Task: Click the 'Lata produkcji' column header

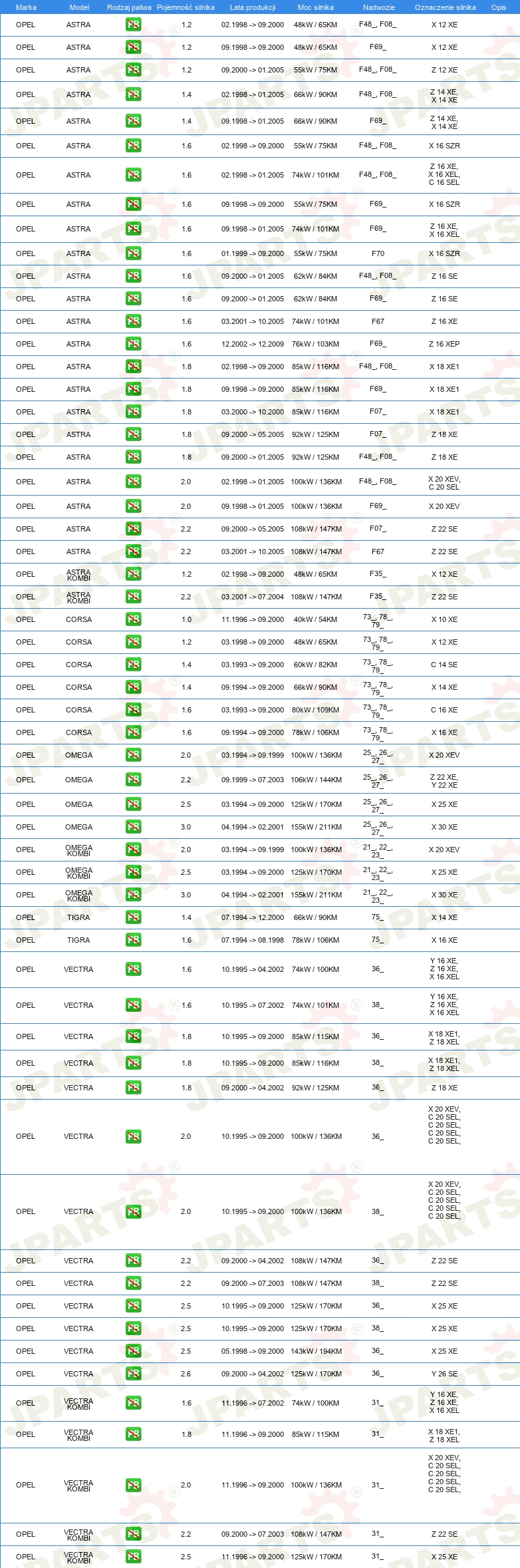Action: (253, 7)
